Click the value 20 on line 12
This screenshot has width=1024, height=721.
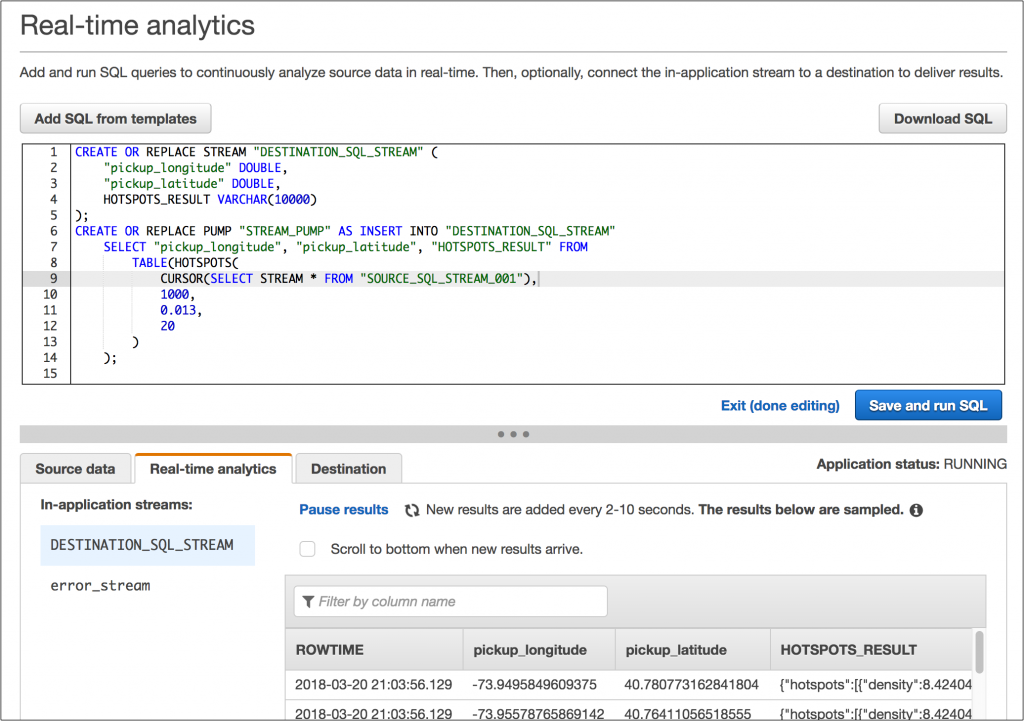point(167,326)
